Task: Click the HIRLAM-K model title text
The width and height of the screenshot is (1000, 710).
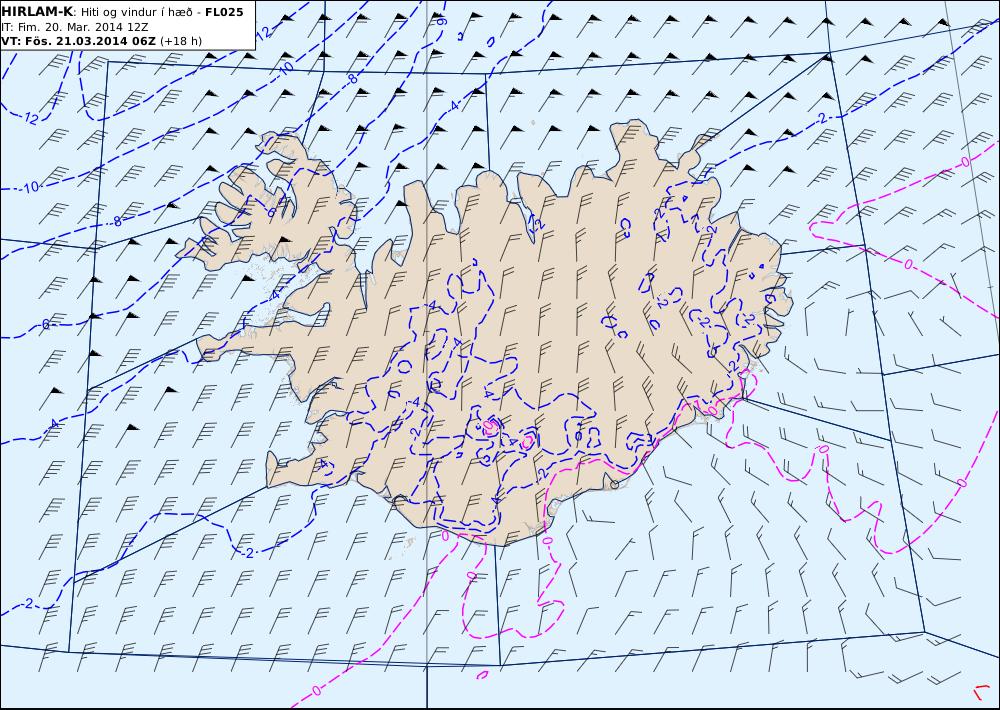Action: tap(37, 12)
